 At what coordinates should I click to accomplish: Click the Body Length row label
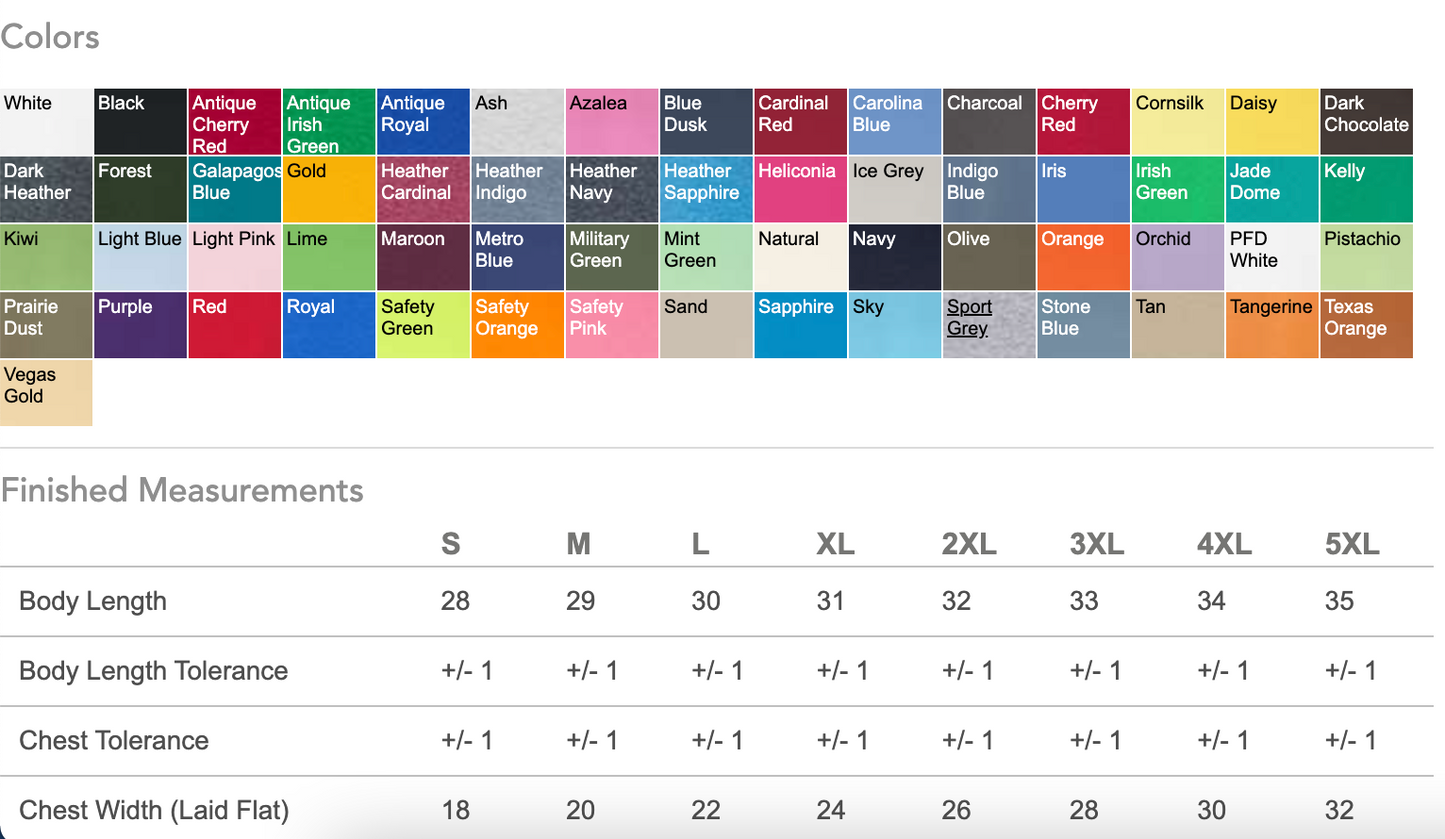(x=93, y=601)
